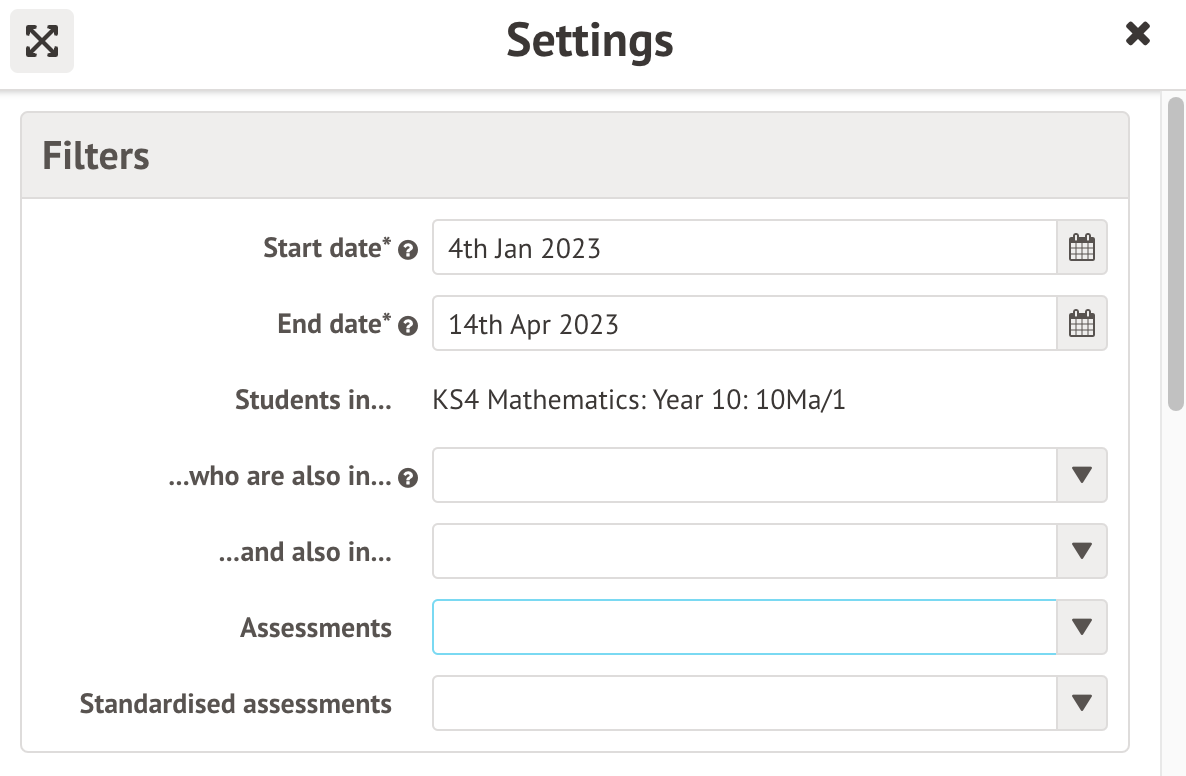The width and height of the screenshot is (1186, 776).
Task: Expand the '...and also in...' dropdown arrow
Action: tap(1081, 551)
